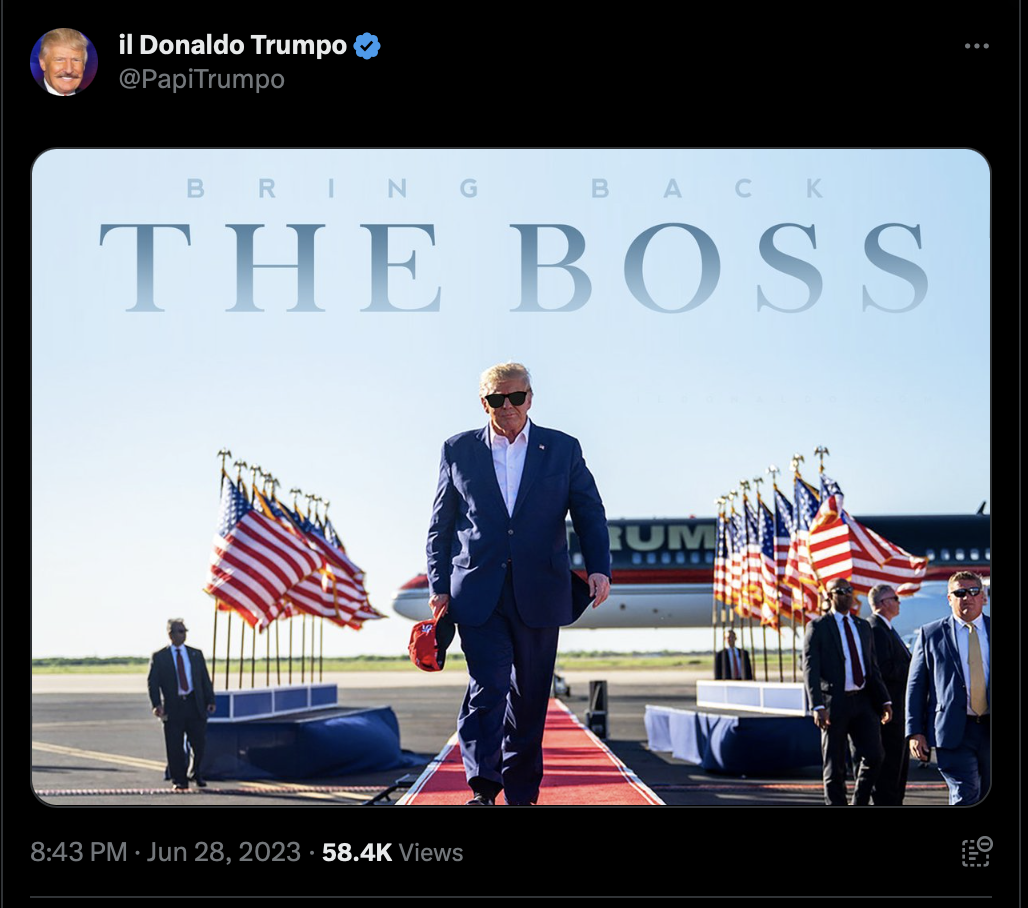Open the il Donaldo Trumpo display name
The width and height of the screenshot is (1028, 908).
click(233, 45)
